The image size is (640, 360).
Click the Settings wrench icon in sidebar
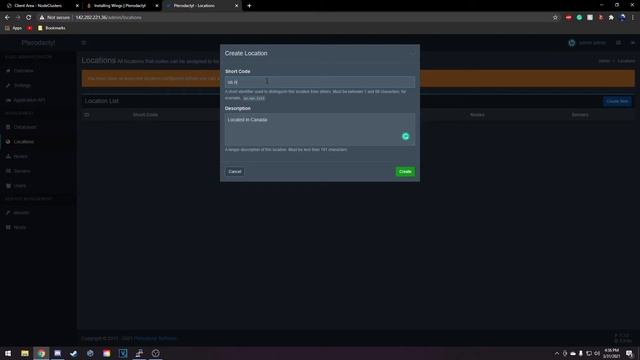point(8,85)
